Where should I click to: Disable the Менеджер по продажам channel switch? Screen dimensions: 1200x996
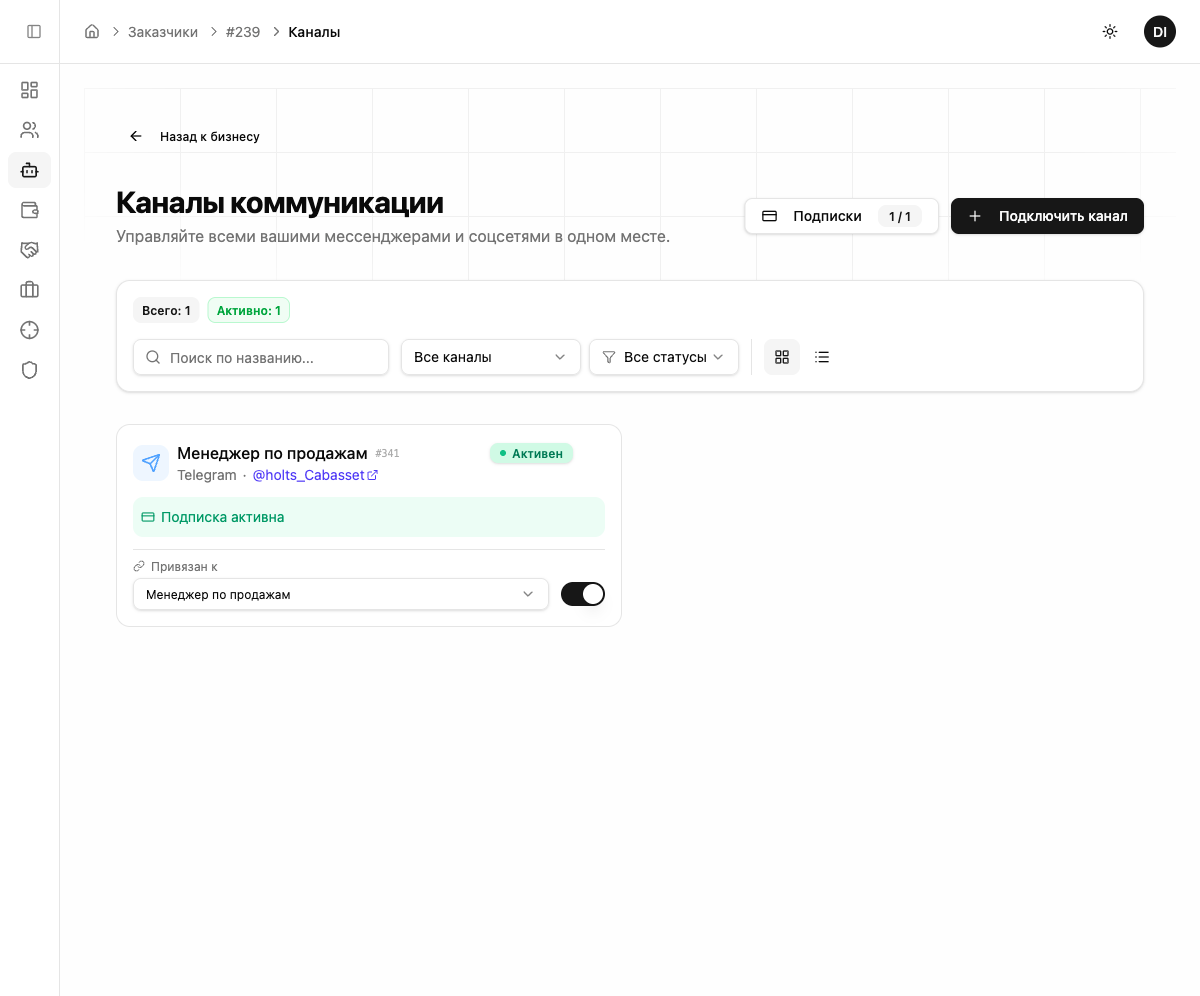point(583,594)
